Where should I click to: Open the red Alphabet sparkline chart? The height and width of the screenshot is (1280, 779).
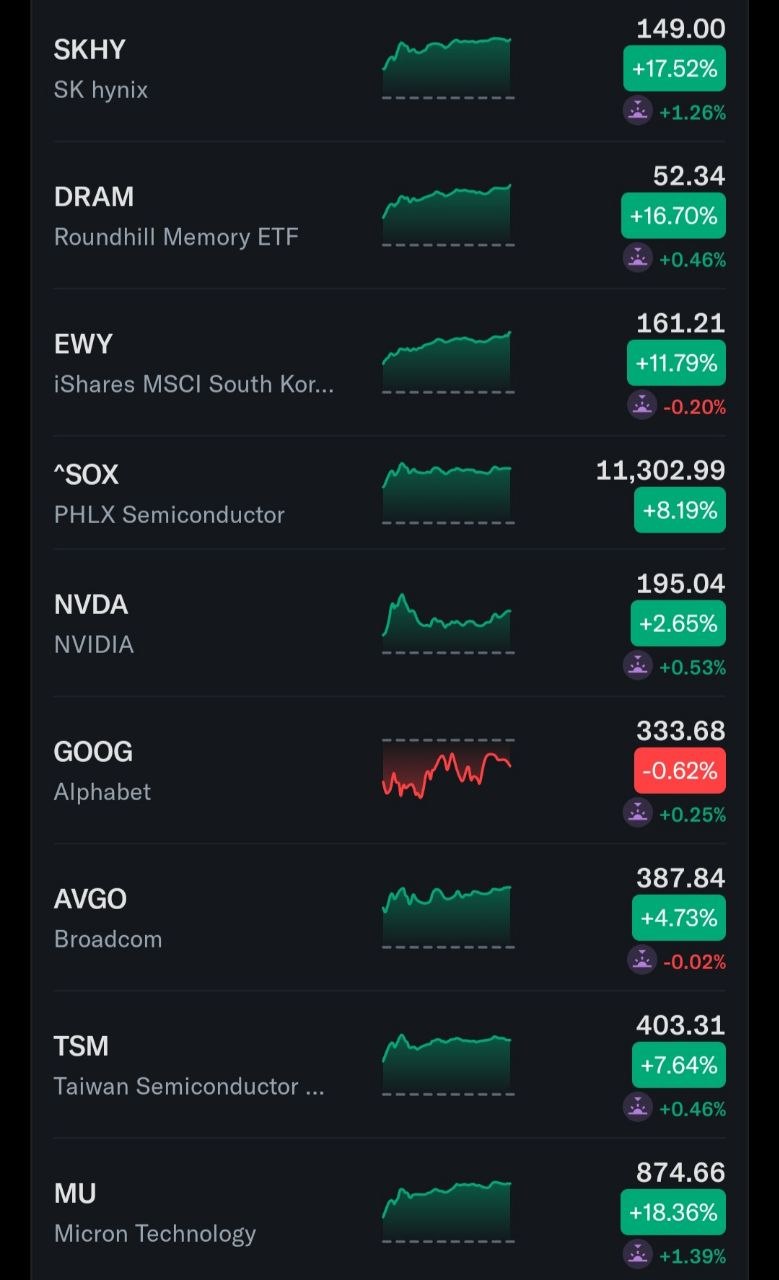(447, 770)
